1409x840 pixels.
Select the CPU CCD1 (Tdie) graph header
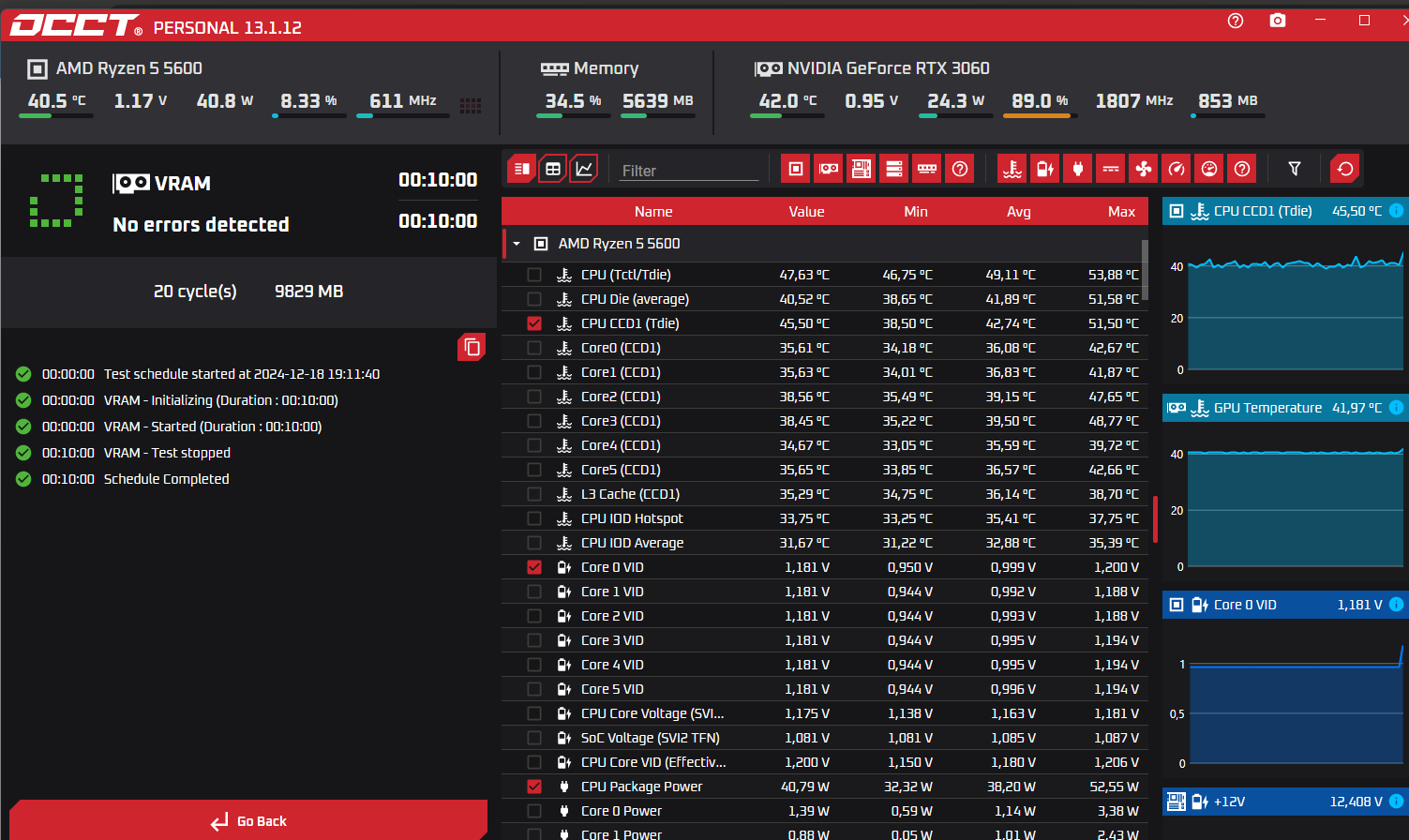pos(1285,211)
